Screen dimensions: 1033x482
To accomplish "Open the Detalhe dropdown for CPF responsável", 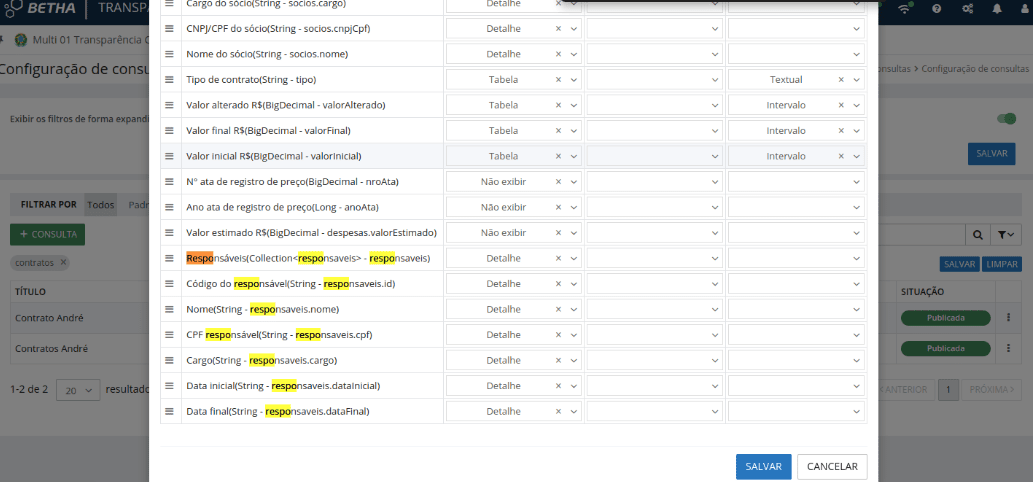I will coord(574,335).
